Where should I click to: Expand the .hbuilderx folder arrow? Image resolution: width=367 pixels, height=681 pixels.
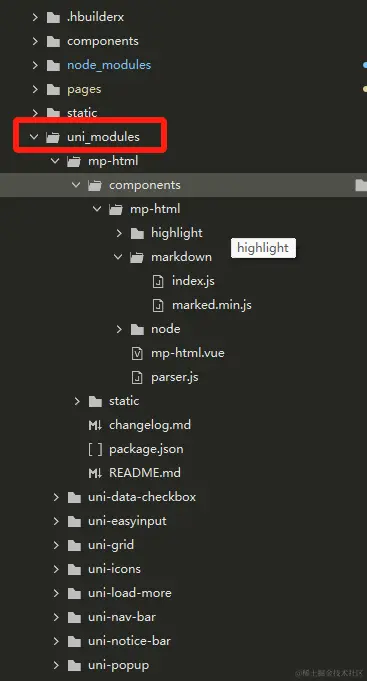pyautogui.click(x=35, y=17)
